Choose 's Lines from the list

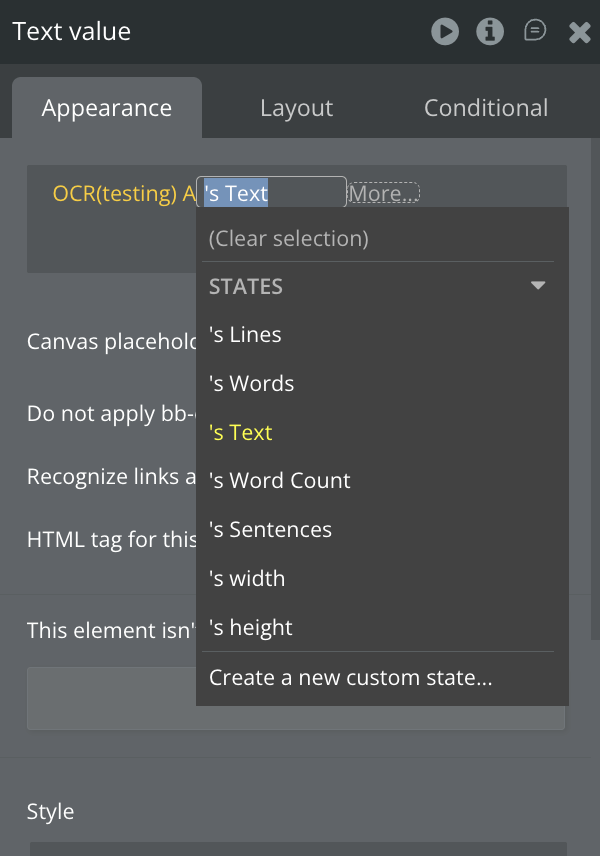(245, 335)
